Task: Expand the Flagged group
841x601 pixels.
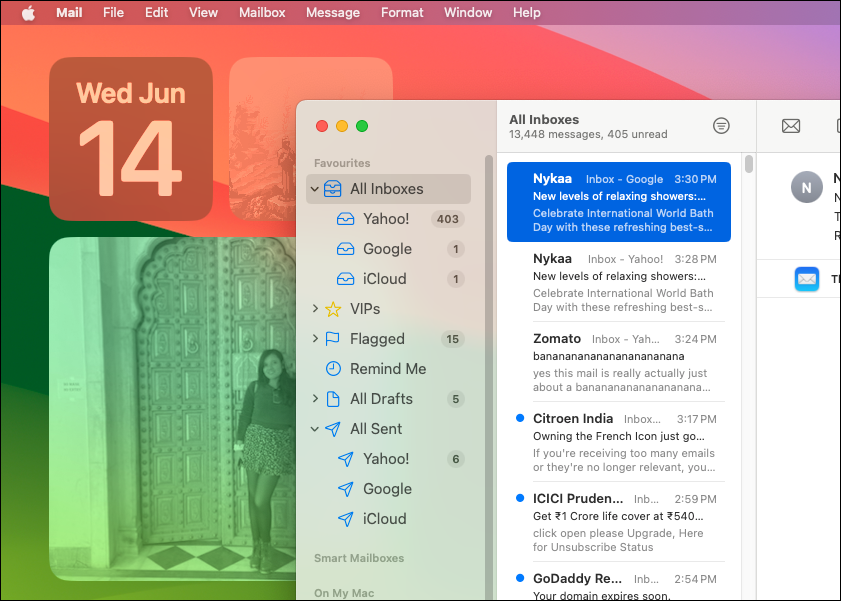Action: pyautogui.click(x=315, y=338)
